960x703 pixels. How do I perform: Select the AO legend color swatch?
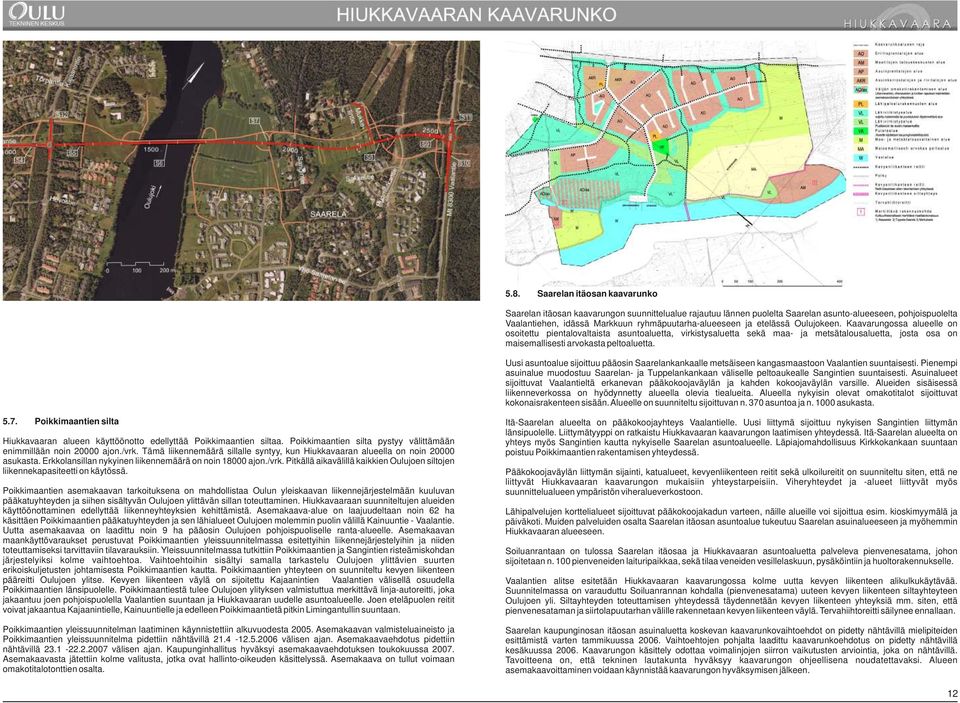861,54
